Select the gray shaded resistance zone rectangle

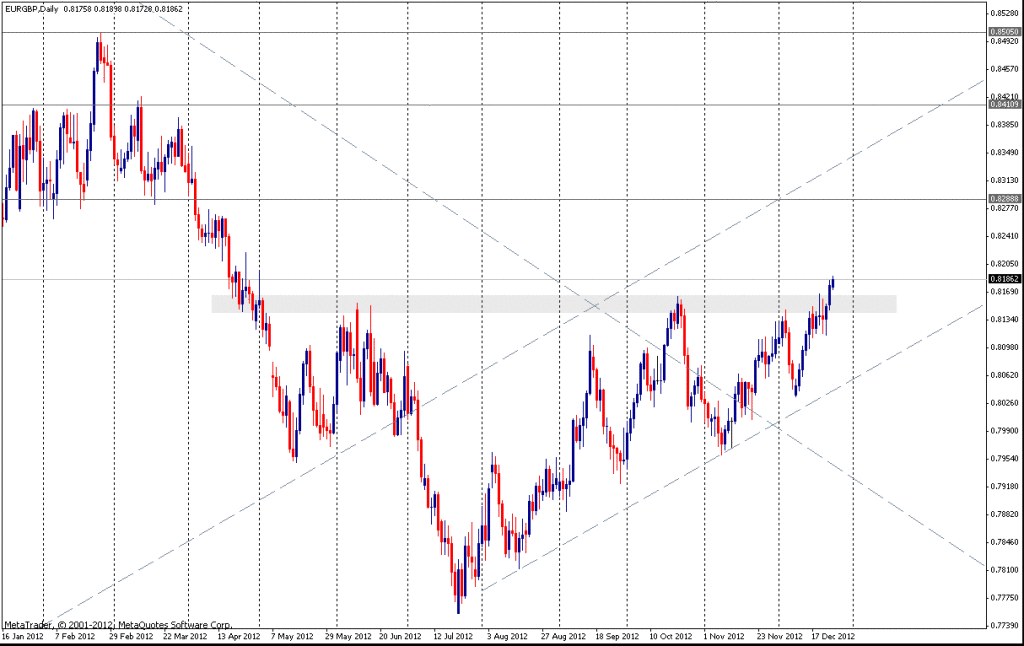553,303
